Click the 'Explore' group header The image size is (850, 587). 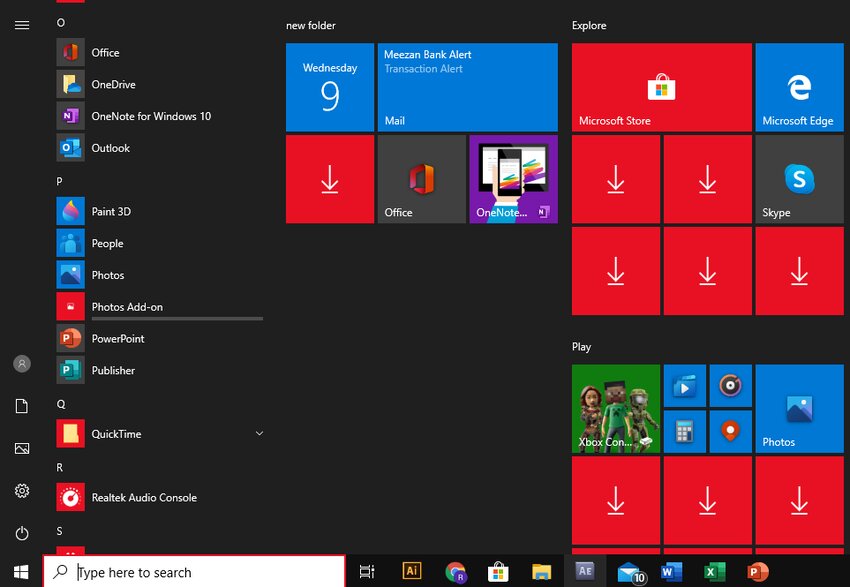click(589, 25)
